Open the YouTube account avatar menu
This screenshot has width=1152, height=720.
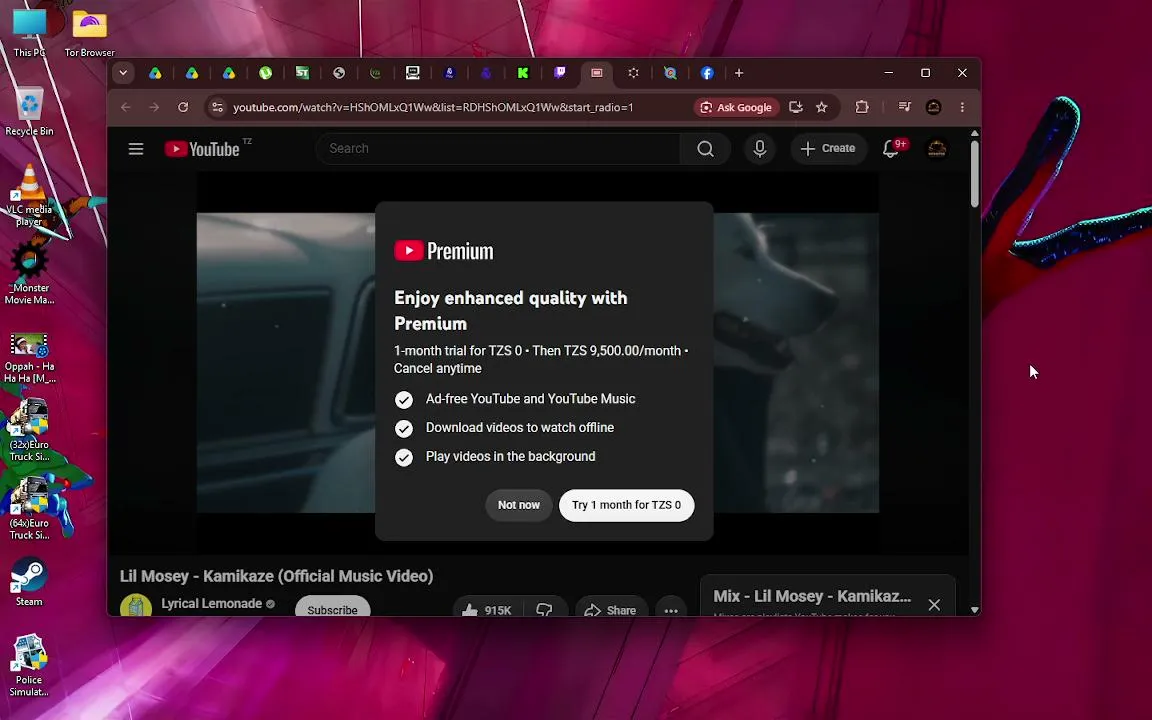coord(936,149)
